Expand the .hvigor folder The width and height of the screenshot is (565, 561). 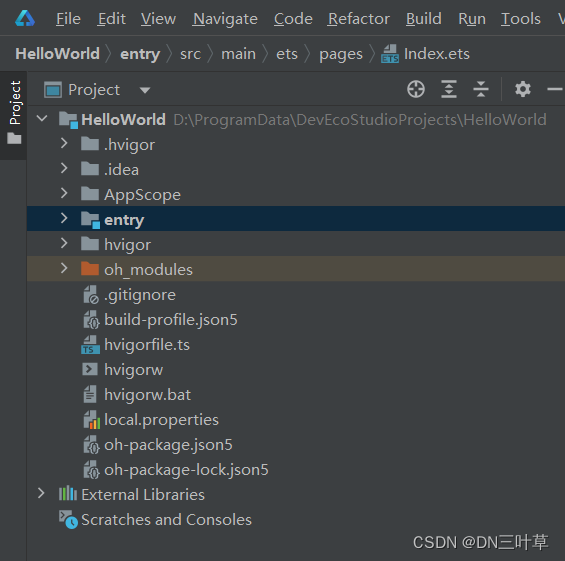tap(64, 143)
